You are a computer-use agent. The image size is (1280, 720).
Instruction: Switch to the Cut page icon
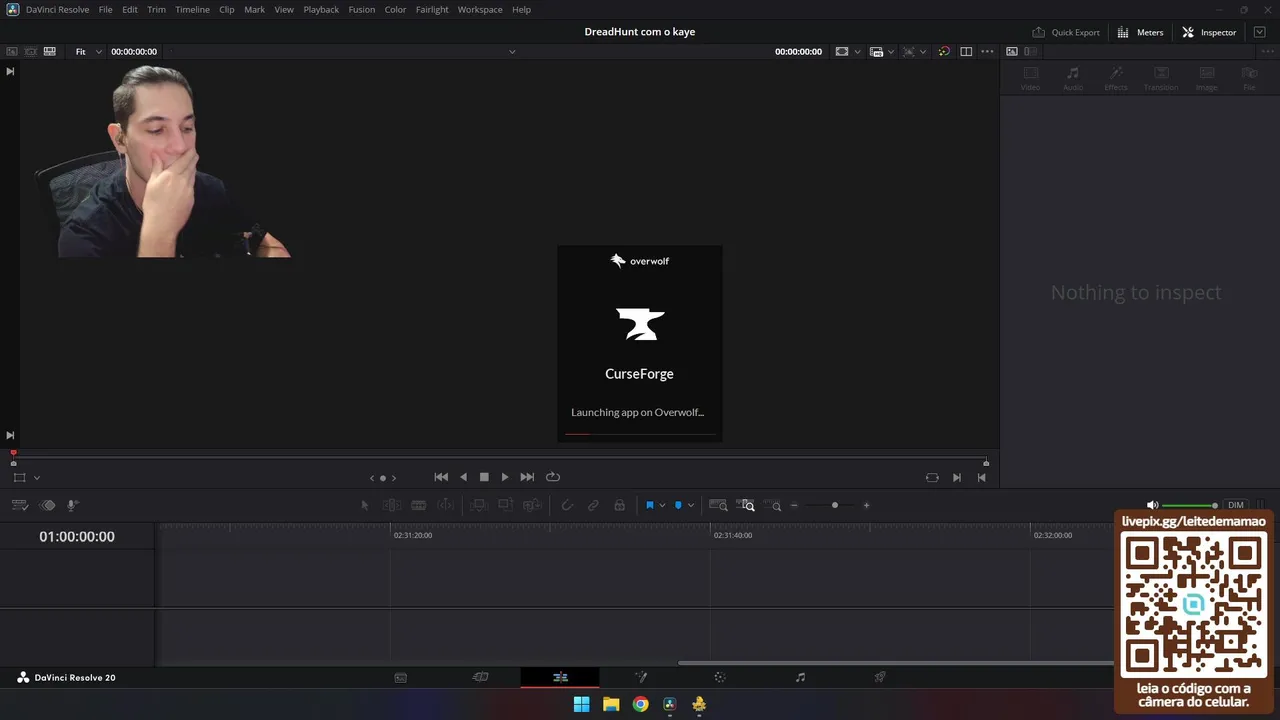pos(480,677)
